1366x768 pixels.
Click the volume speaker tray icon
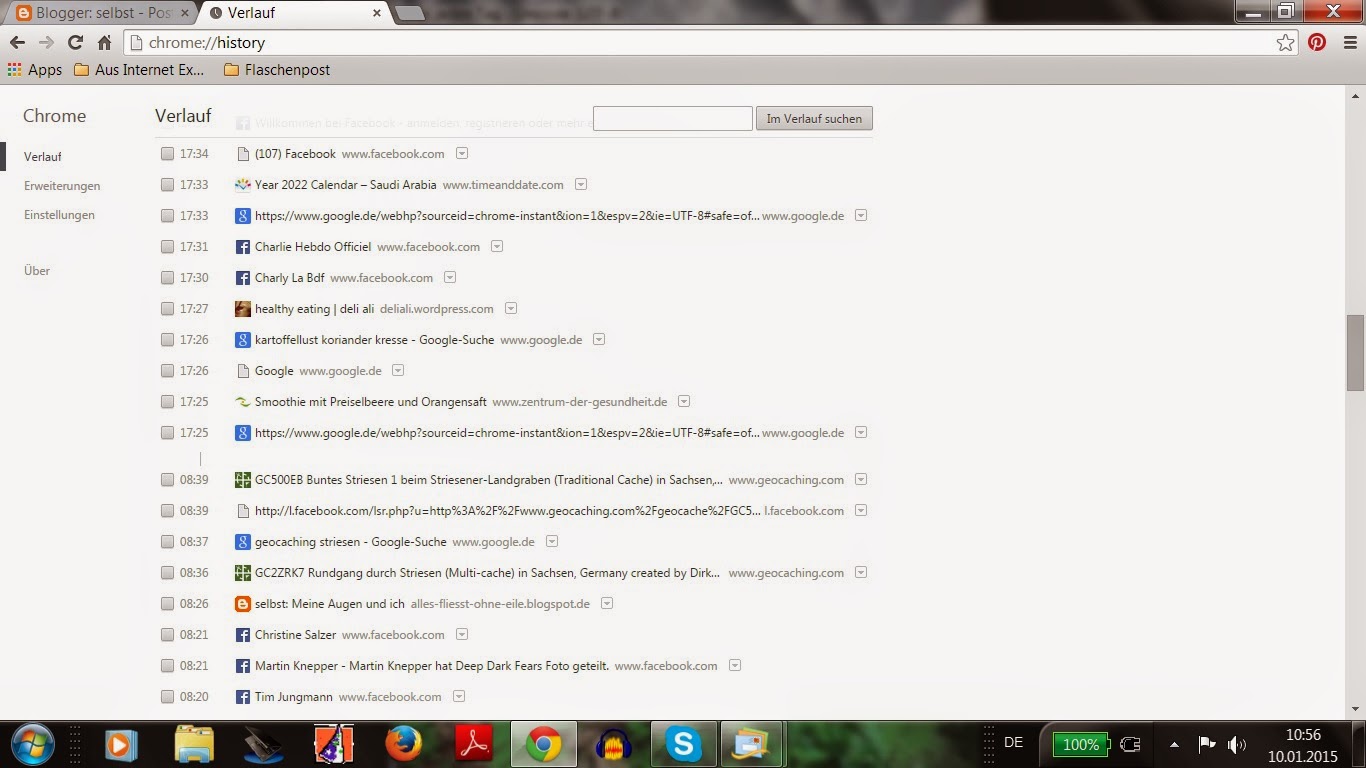tap(1237, 744)
